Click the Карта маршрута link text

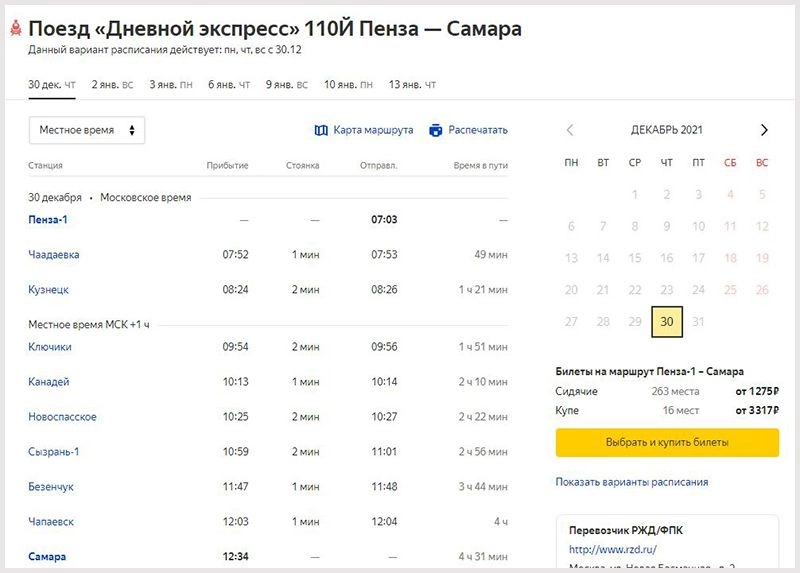pyautogui.click(x=373, y=130)
